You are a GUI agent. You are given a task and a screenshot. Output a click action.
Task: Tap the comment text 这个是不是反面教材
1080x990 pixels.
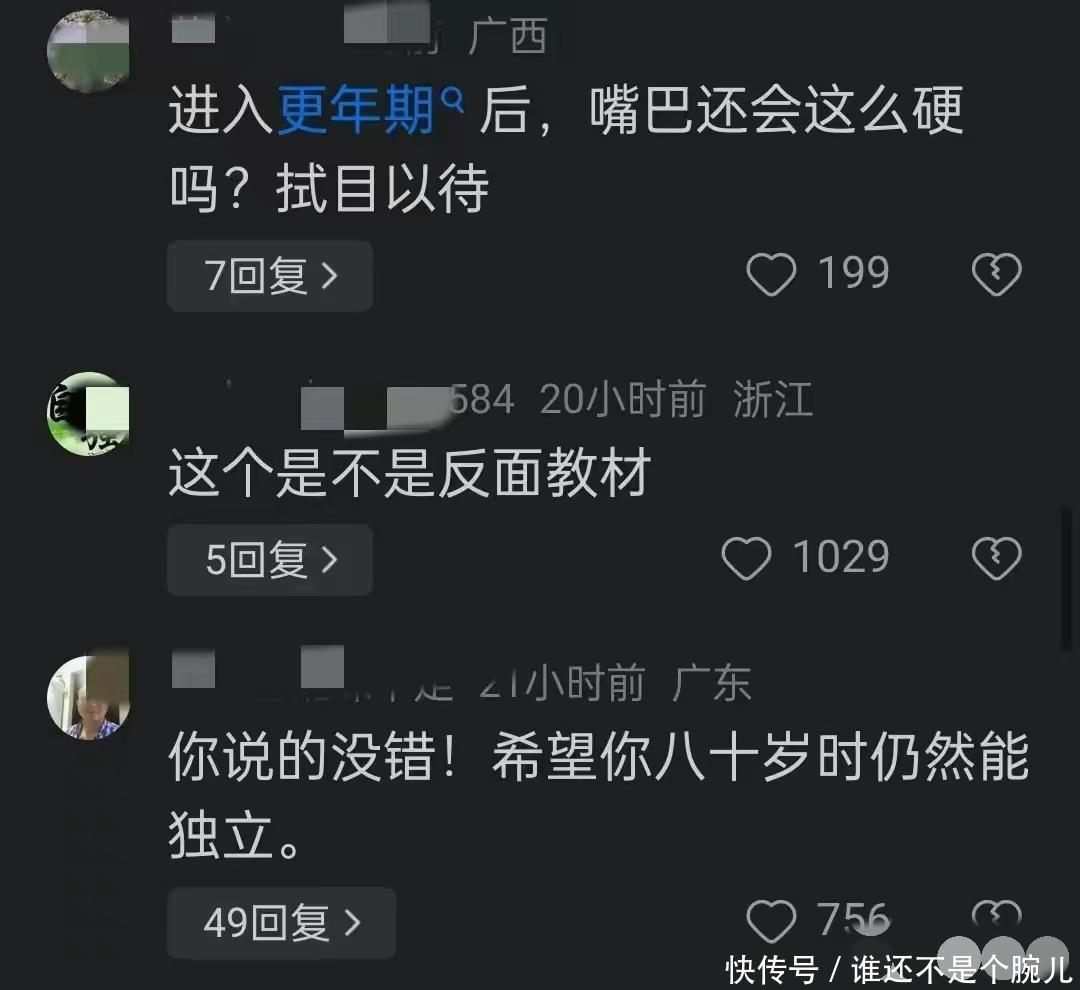tap(410, 473)
